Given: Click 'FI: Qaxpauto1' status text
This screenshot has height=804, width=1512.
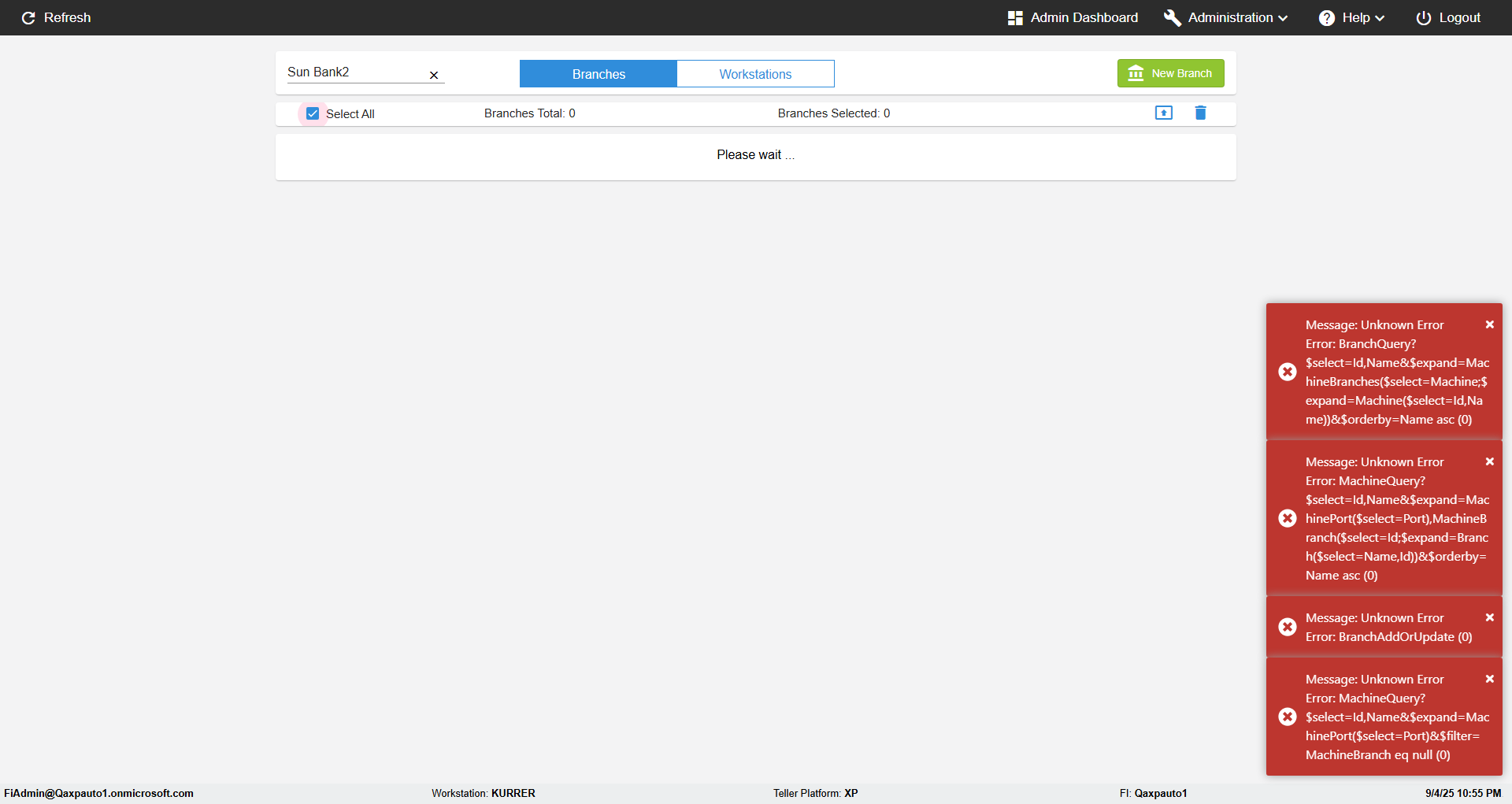Looking at the screenshot, I should coord(1154,793).
